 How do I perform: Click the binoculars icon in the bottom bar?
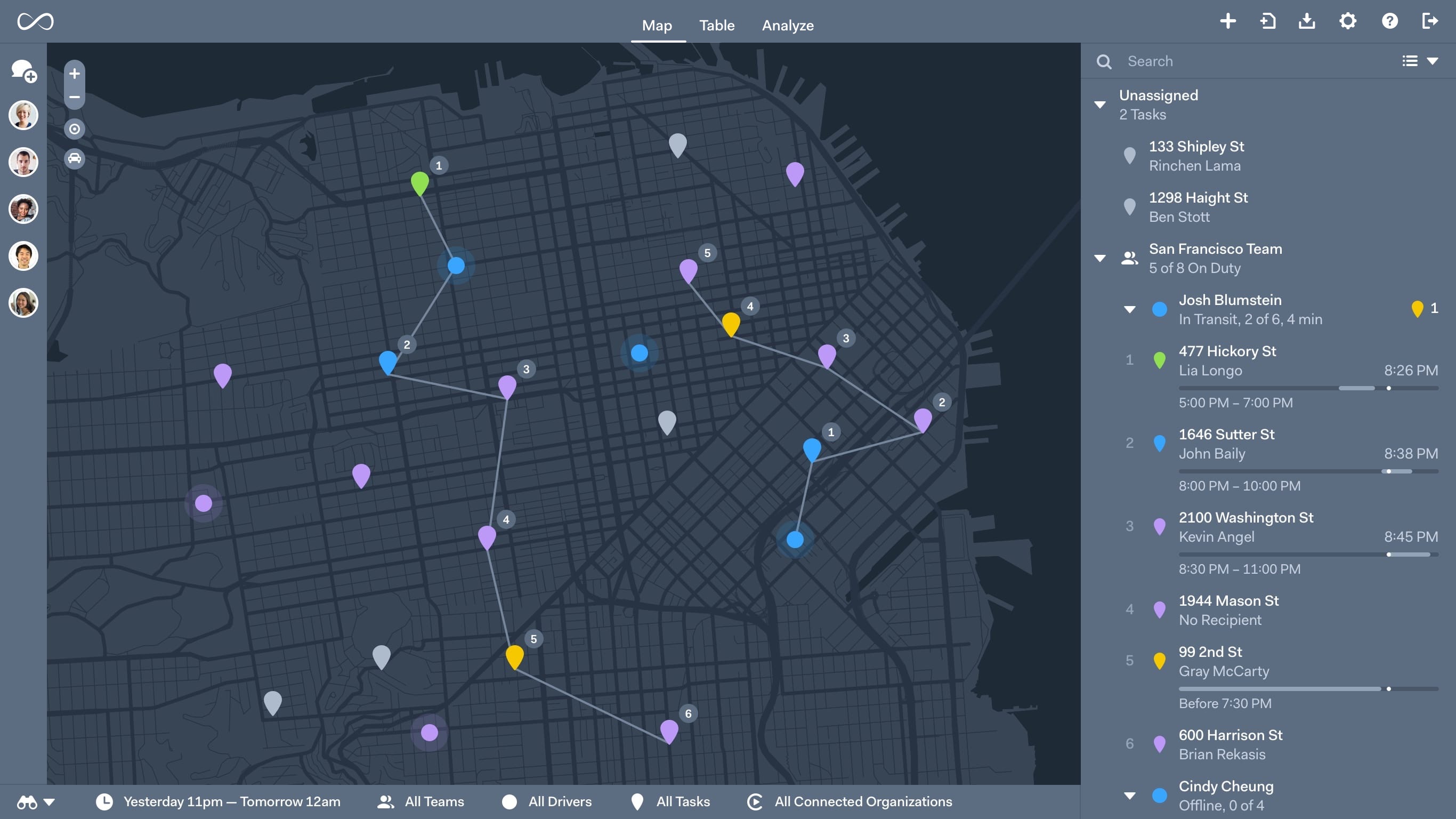point(27,801)
